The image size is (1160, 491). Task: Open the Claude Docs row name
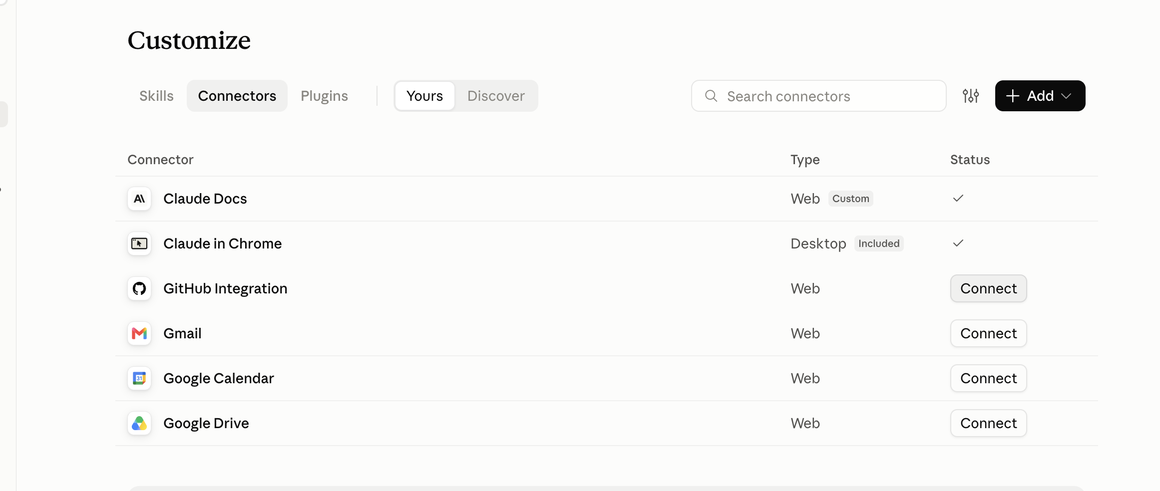click(x=205, y=199)
